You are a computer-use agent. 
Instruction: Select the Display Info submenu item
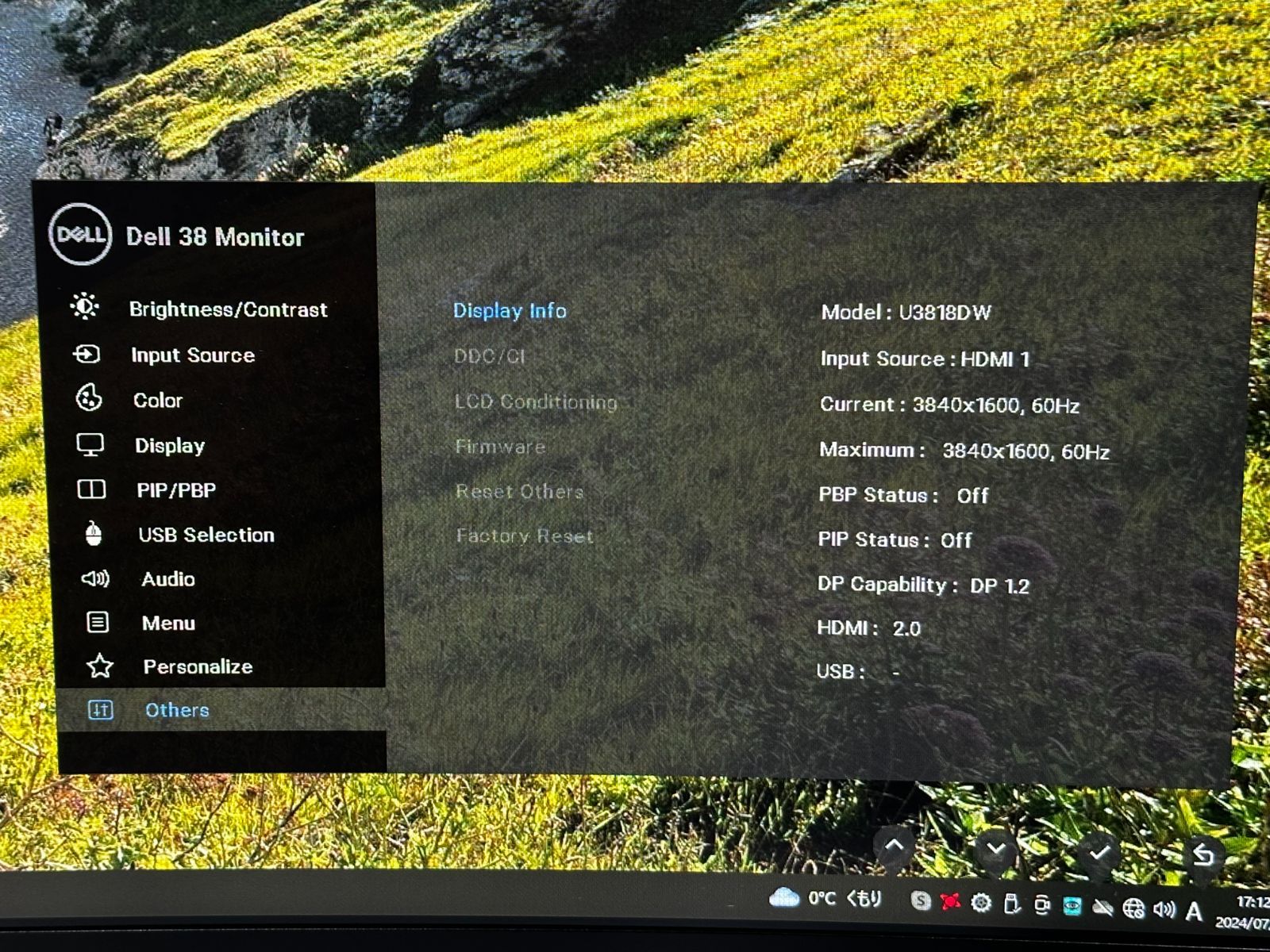click(x=510, y=310)
